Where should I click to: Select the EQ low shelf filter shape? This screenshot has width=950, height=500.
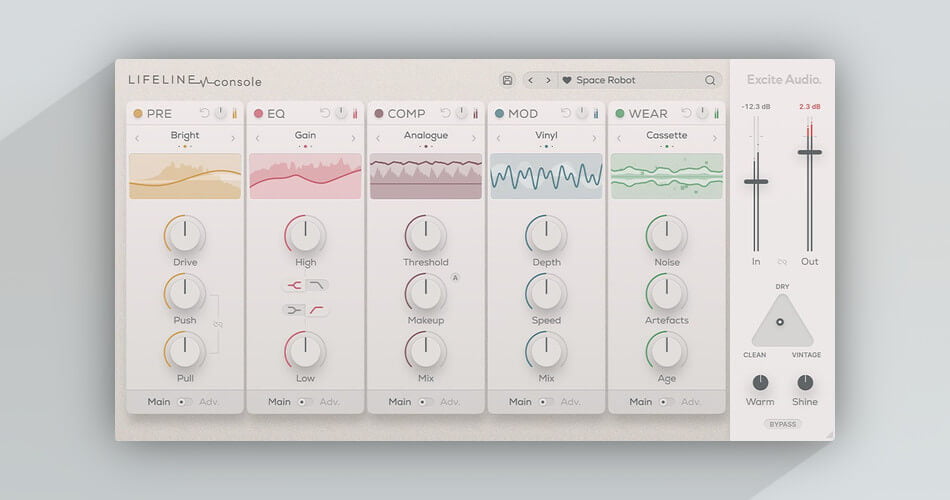(x=317, y=310)
